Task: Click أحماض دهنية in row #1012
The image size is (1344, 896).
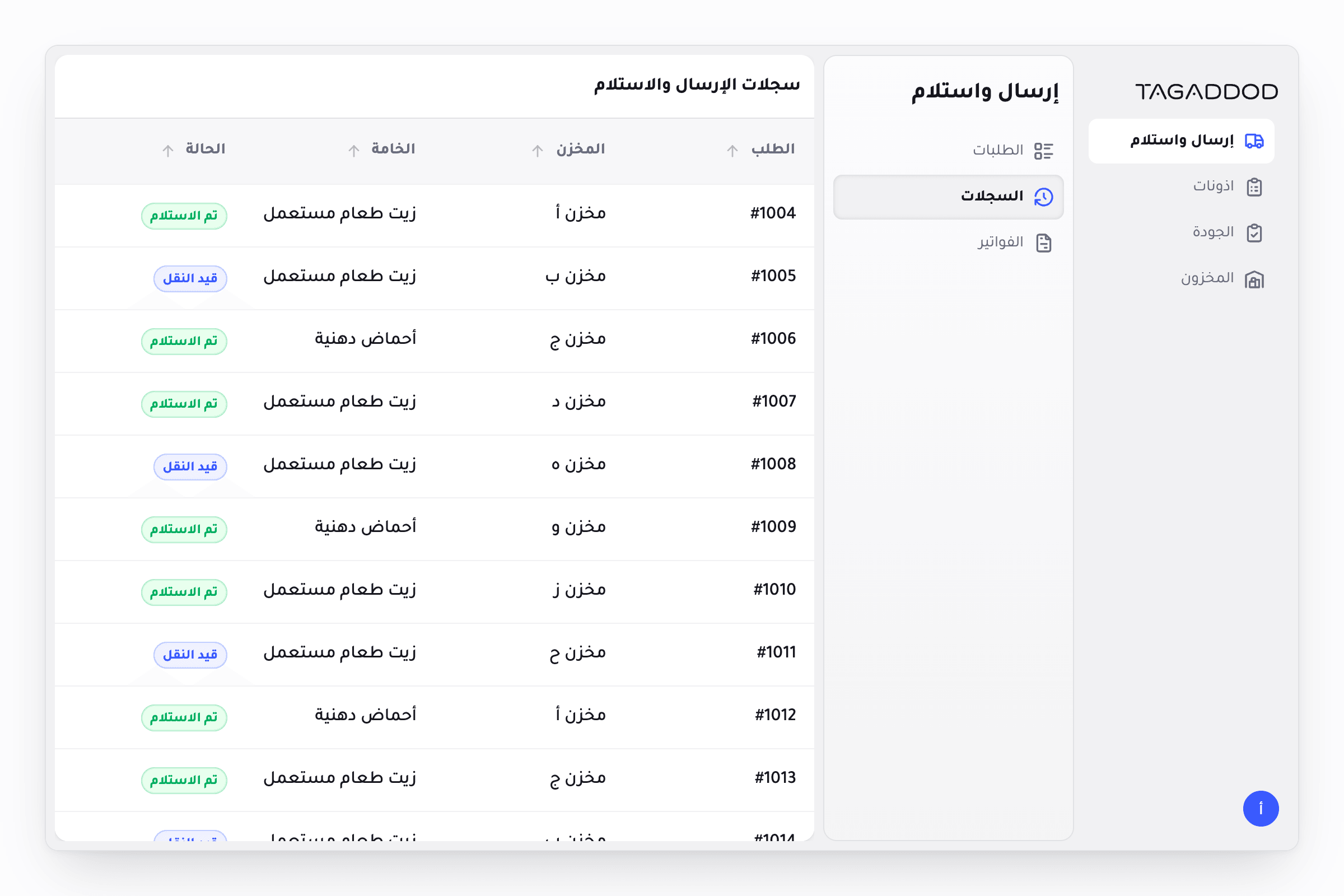Action: (366, 716)
